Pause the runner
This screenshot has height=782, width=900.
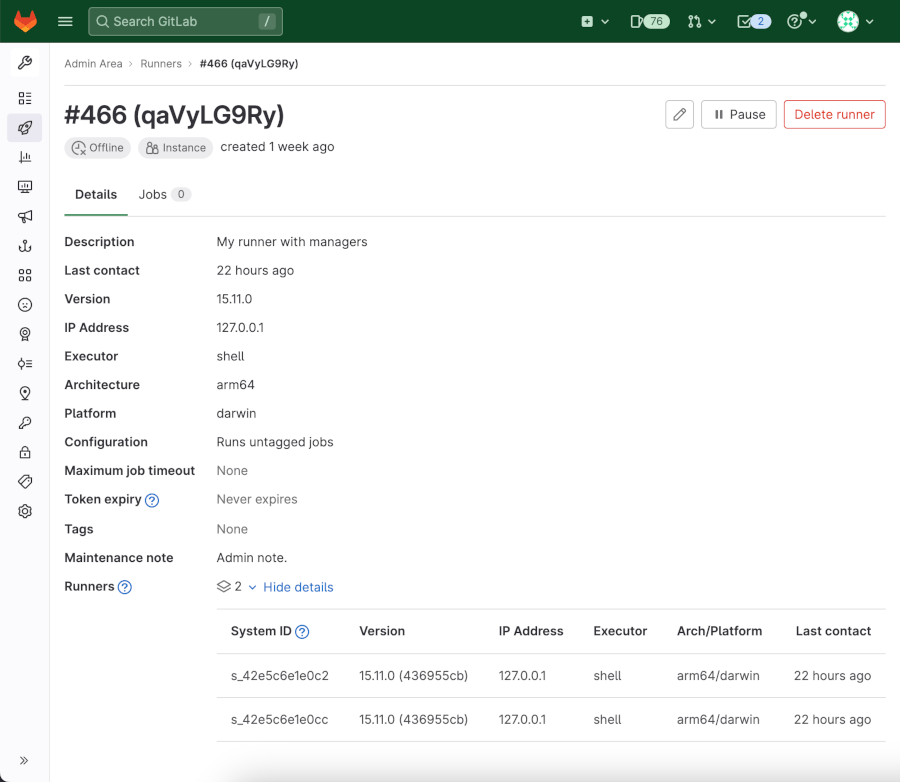tap(738, 114)
